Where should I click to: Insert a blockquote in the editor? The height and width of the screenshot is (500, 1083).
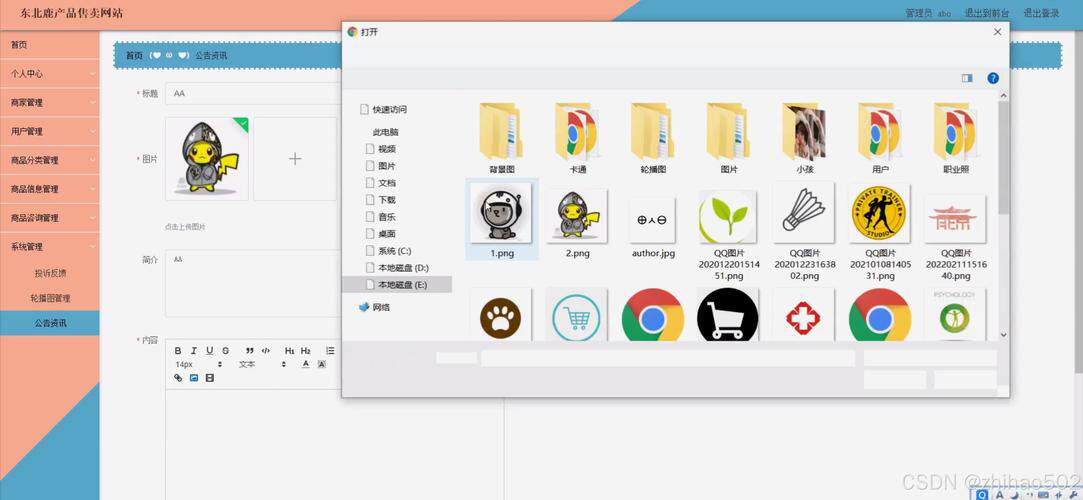pos(249,351)
